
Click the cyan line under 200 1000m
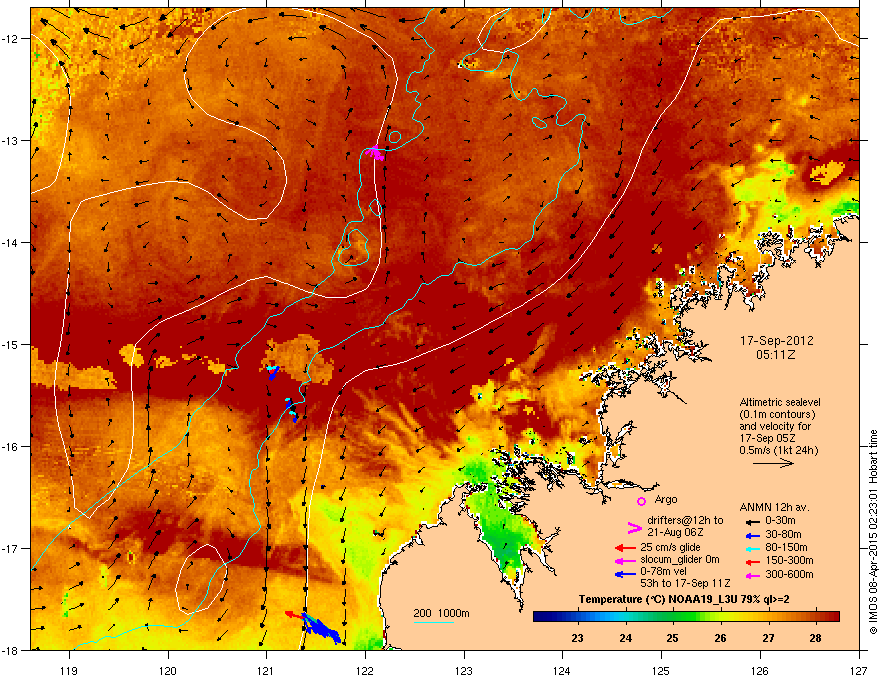tap(433, 623)
